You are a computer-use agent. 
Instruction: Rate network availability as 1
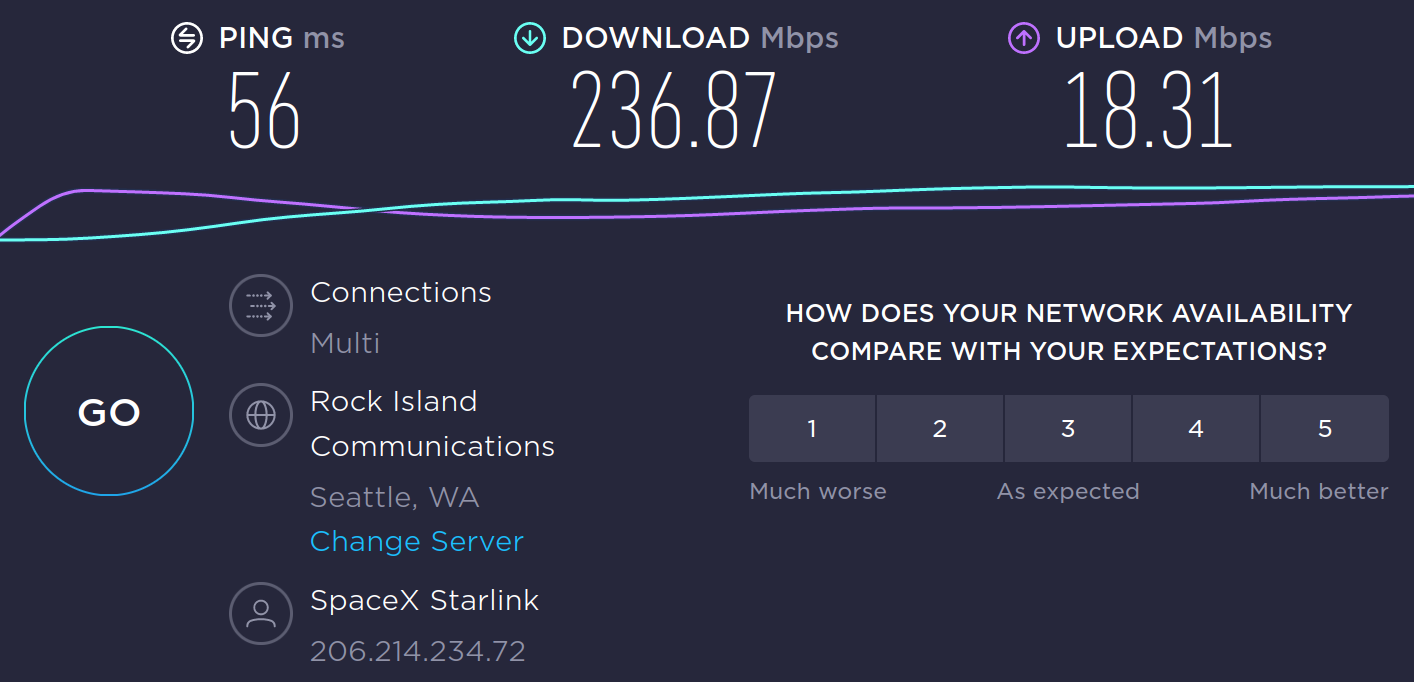click(812, 429)
